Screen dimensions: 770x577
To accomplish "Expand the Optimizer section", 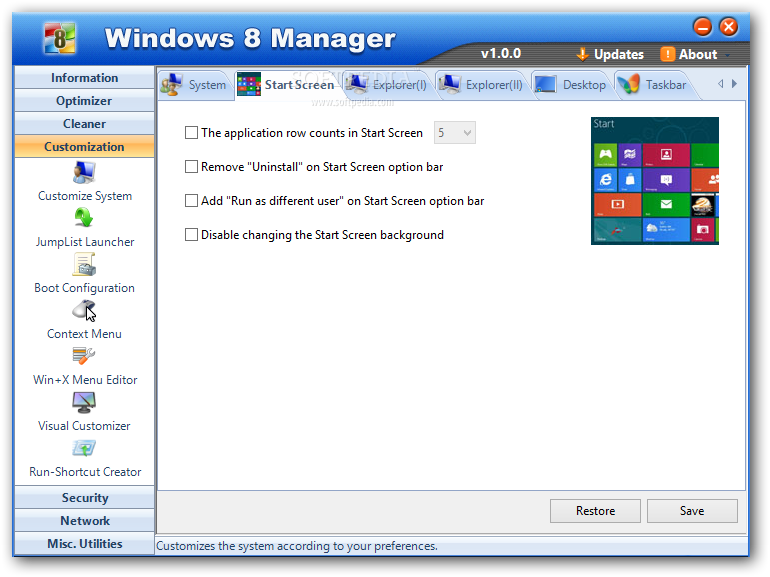I will point(84,101).
